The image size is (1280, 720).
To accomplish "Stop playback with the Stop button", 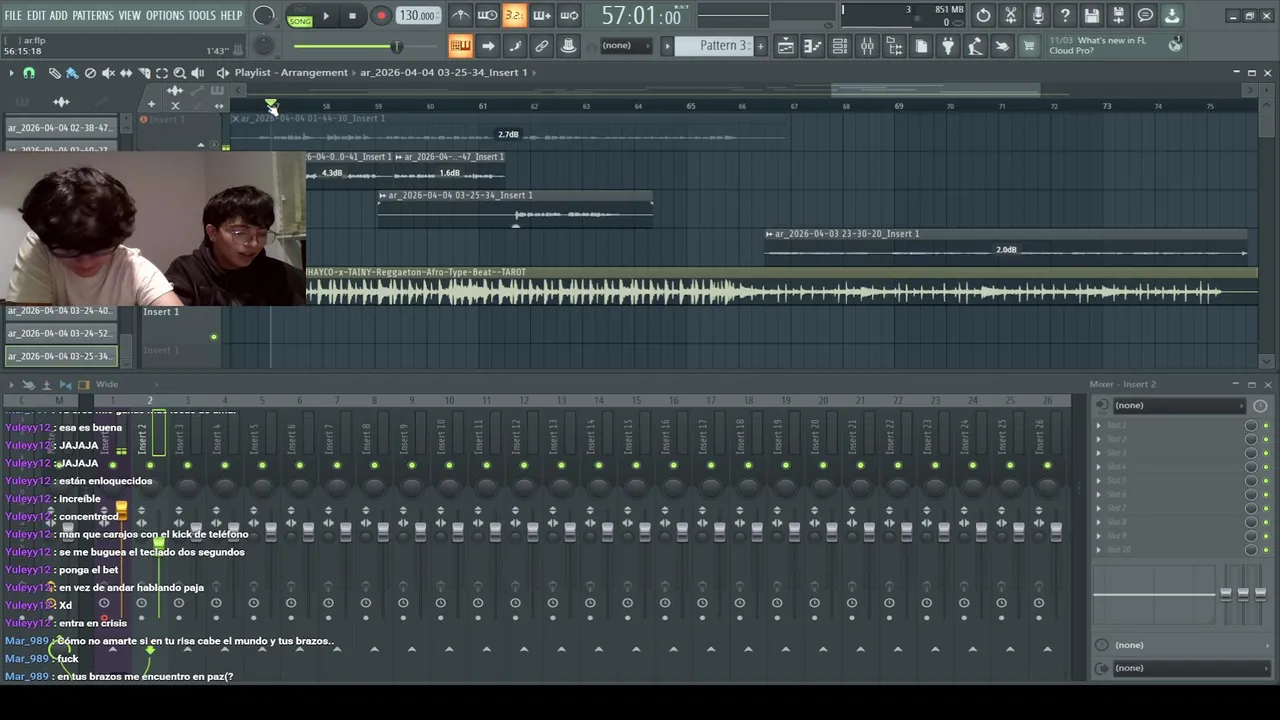I will tap(352, 15).
